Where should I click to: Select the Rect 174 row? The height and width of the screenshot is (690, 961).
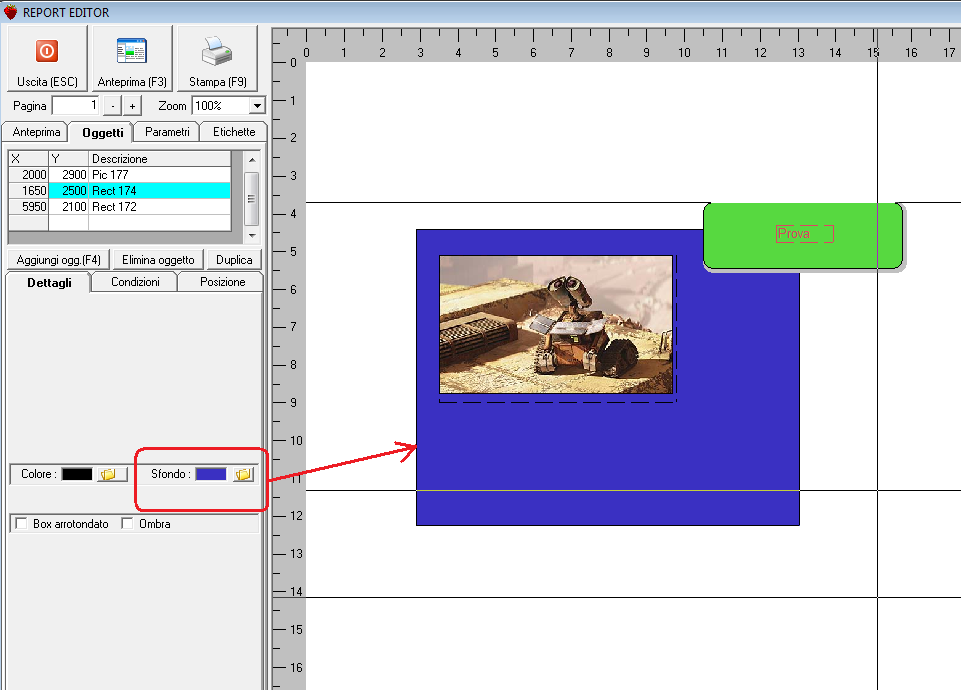(120, 191)
